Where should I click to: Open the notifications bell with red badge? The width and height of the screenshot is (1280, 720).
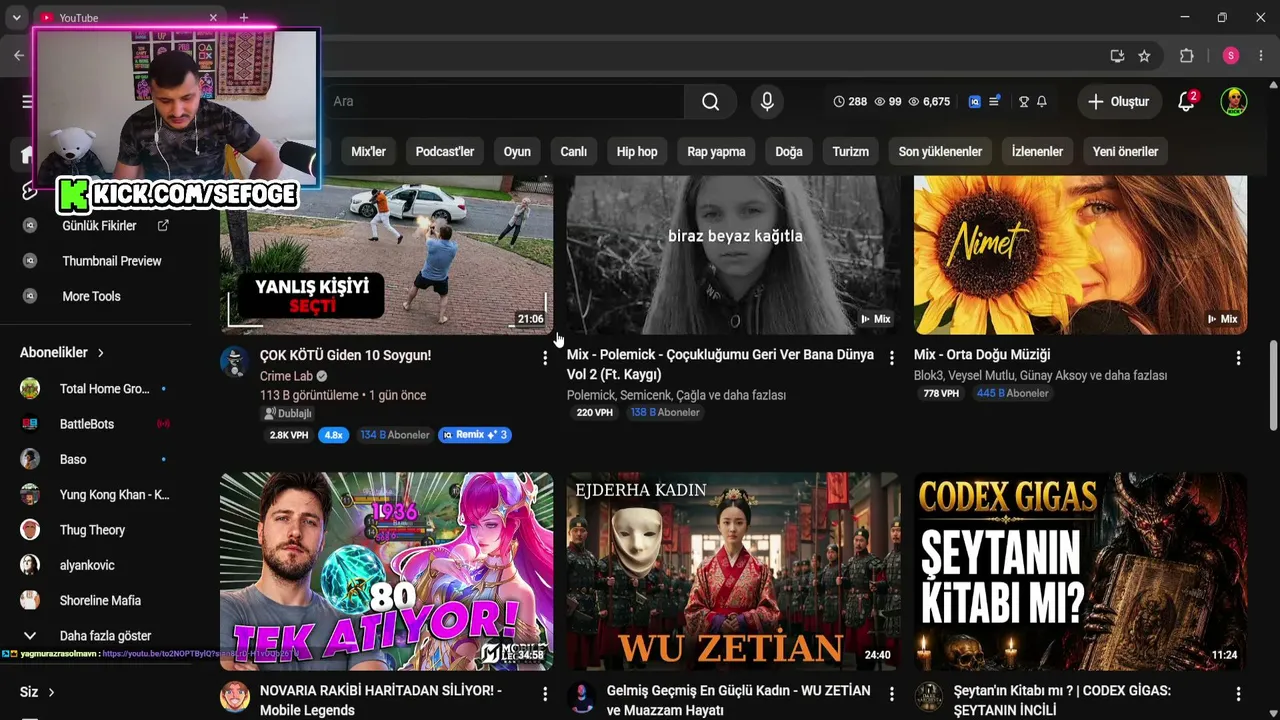[1186, 101]
